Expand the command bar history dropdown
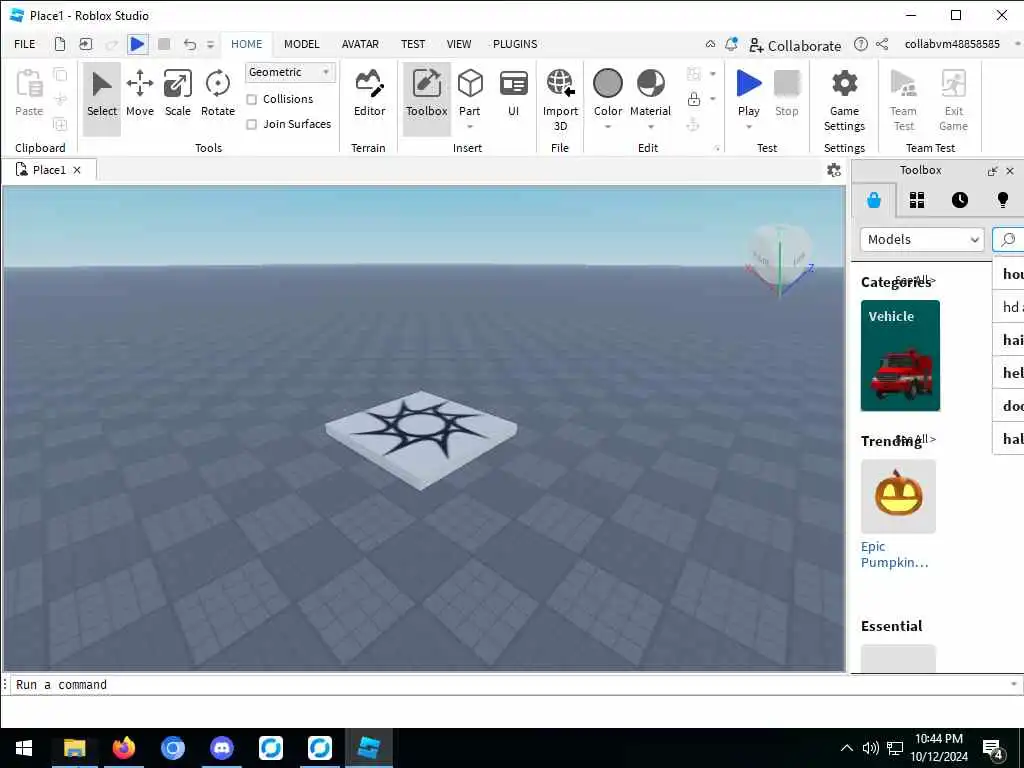 [1014, 684]
